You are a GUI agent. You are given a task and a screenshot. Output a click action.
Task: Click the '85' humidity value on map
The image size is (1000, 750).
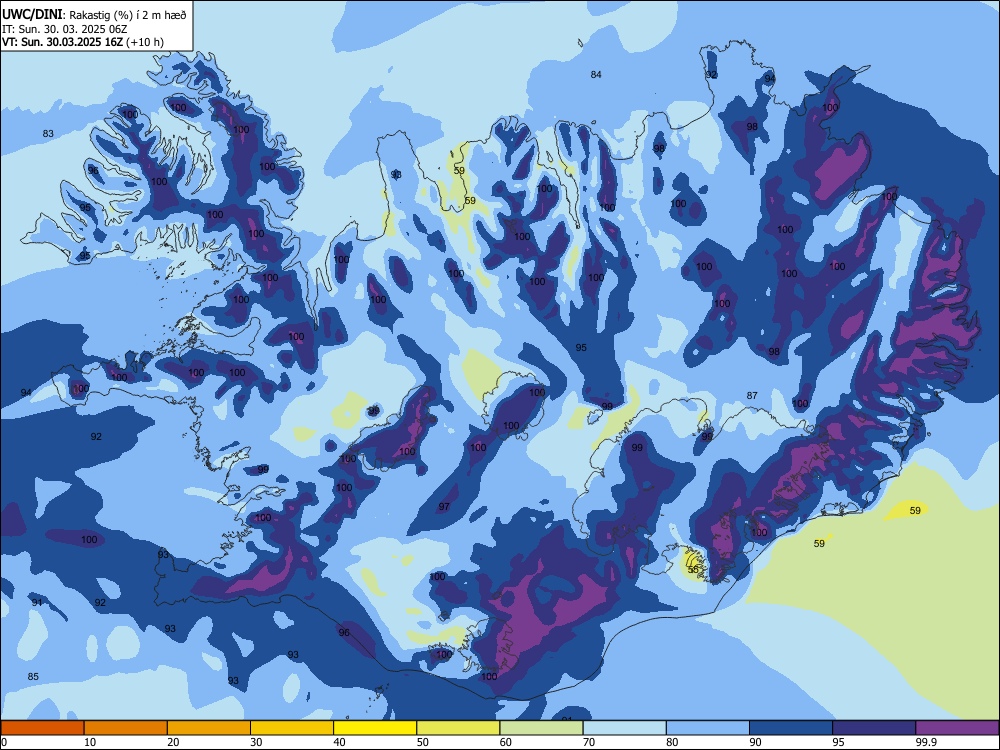(33, 677)
